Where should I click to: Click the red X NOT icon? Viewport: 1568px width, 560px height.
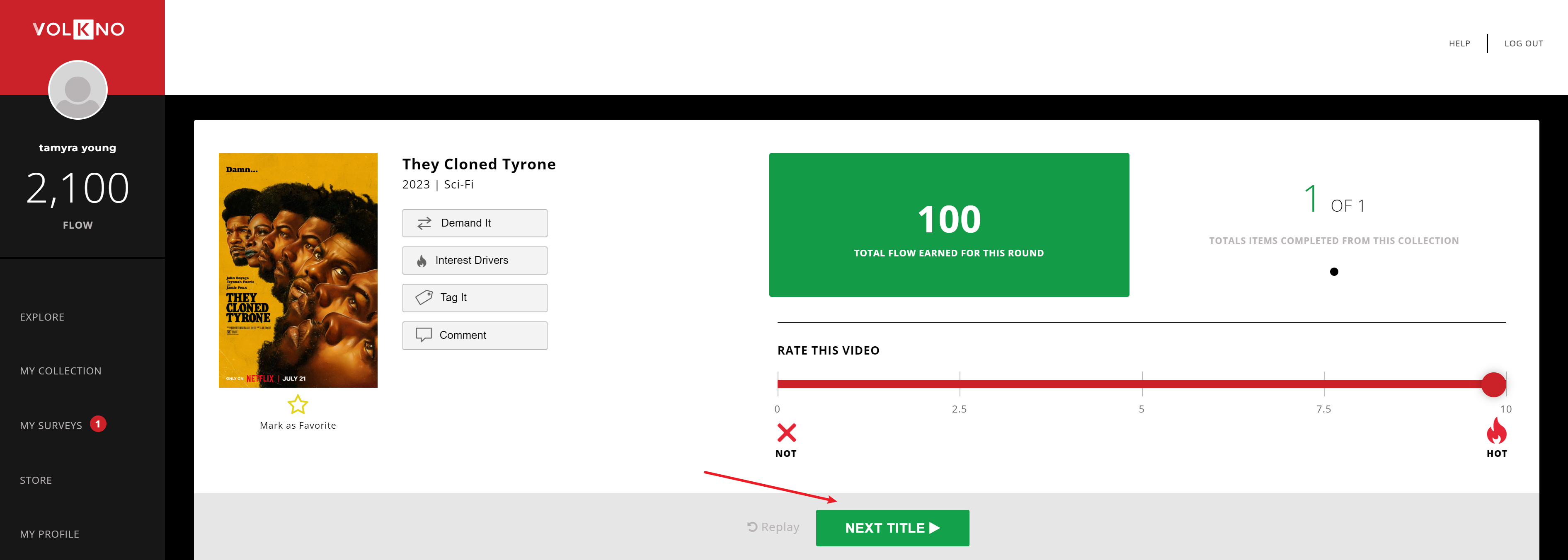point(786,433)
